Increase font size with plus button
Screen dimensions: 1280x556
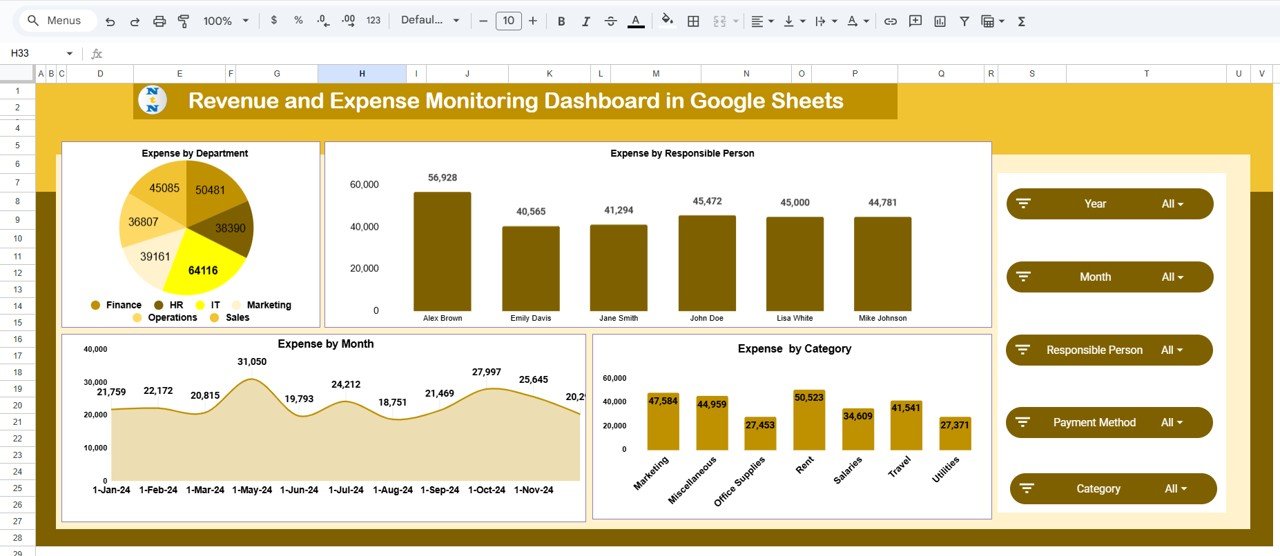[532, 21]
